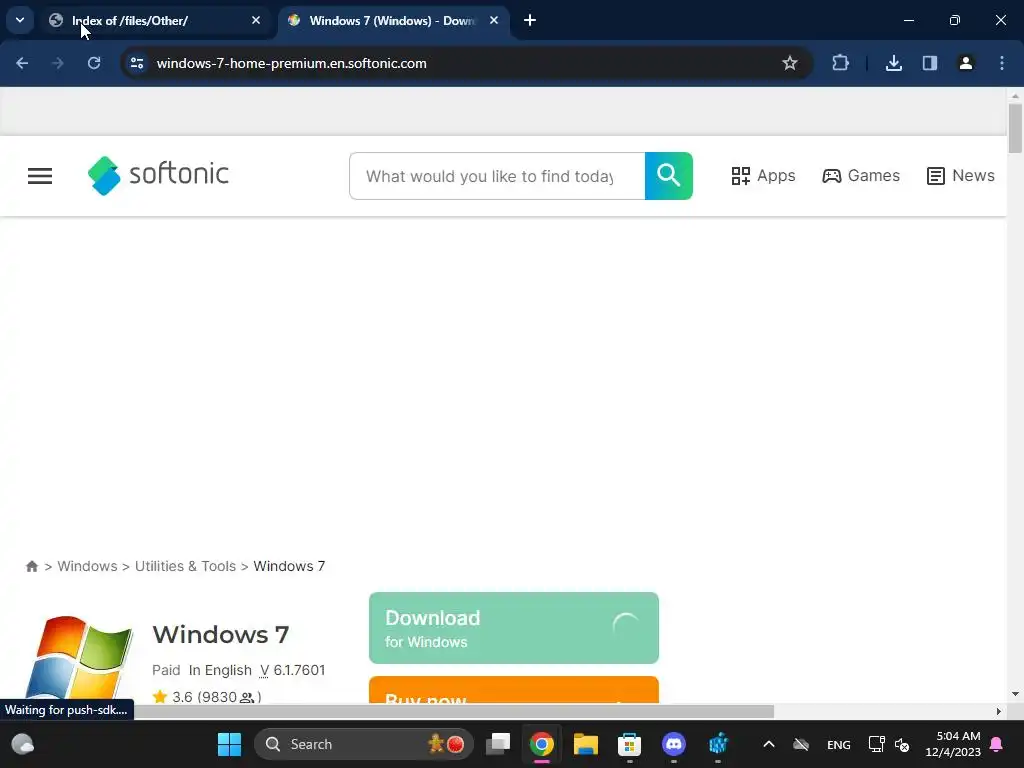
Task: Open Google Chrome from taskbar
Action: (542, 744)
